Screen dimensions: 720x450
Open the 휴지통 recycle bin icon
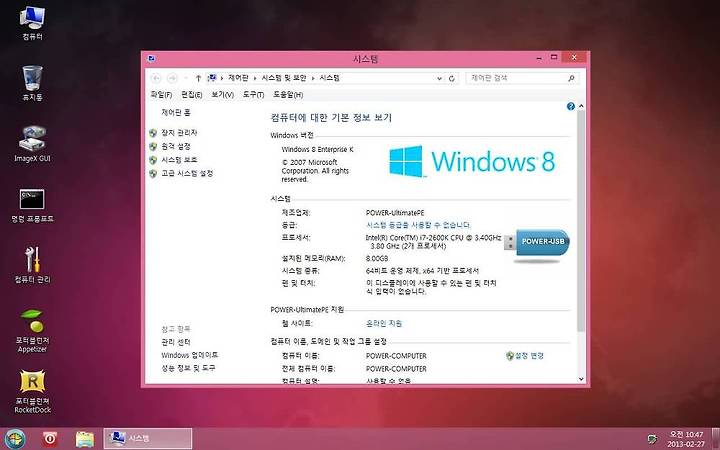pyautogui.click(x=32, y=83)
